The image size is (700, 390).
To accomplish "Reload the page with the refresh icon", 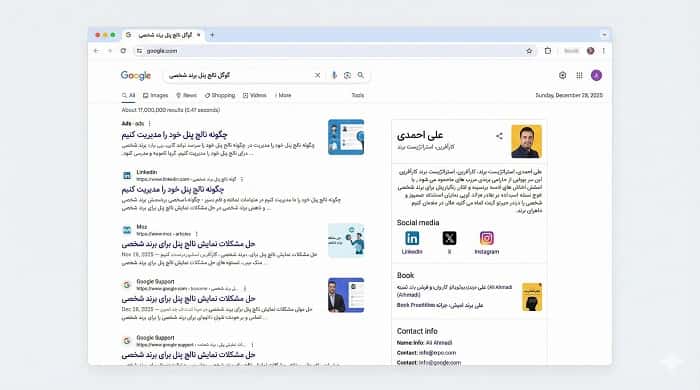I will tap(123, 51).
